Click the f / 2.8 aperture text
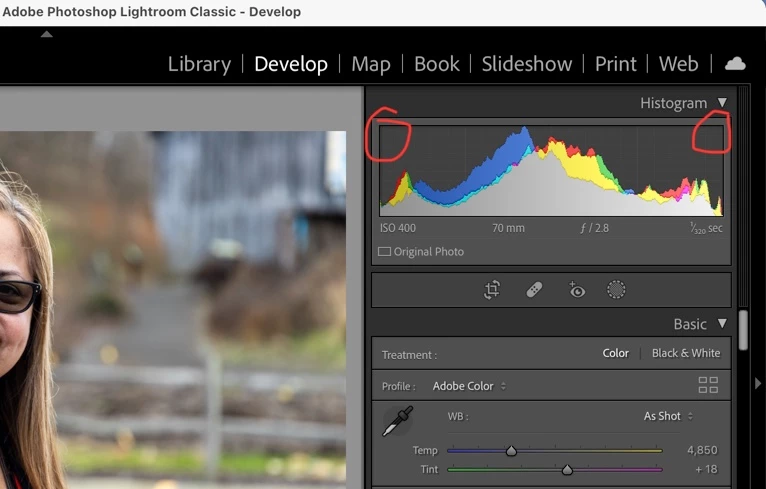The image size is (766, 489). 595,228
